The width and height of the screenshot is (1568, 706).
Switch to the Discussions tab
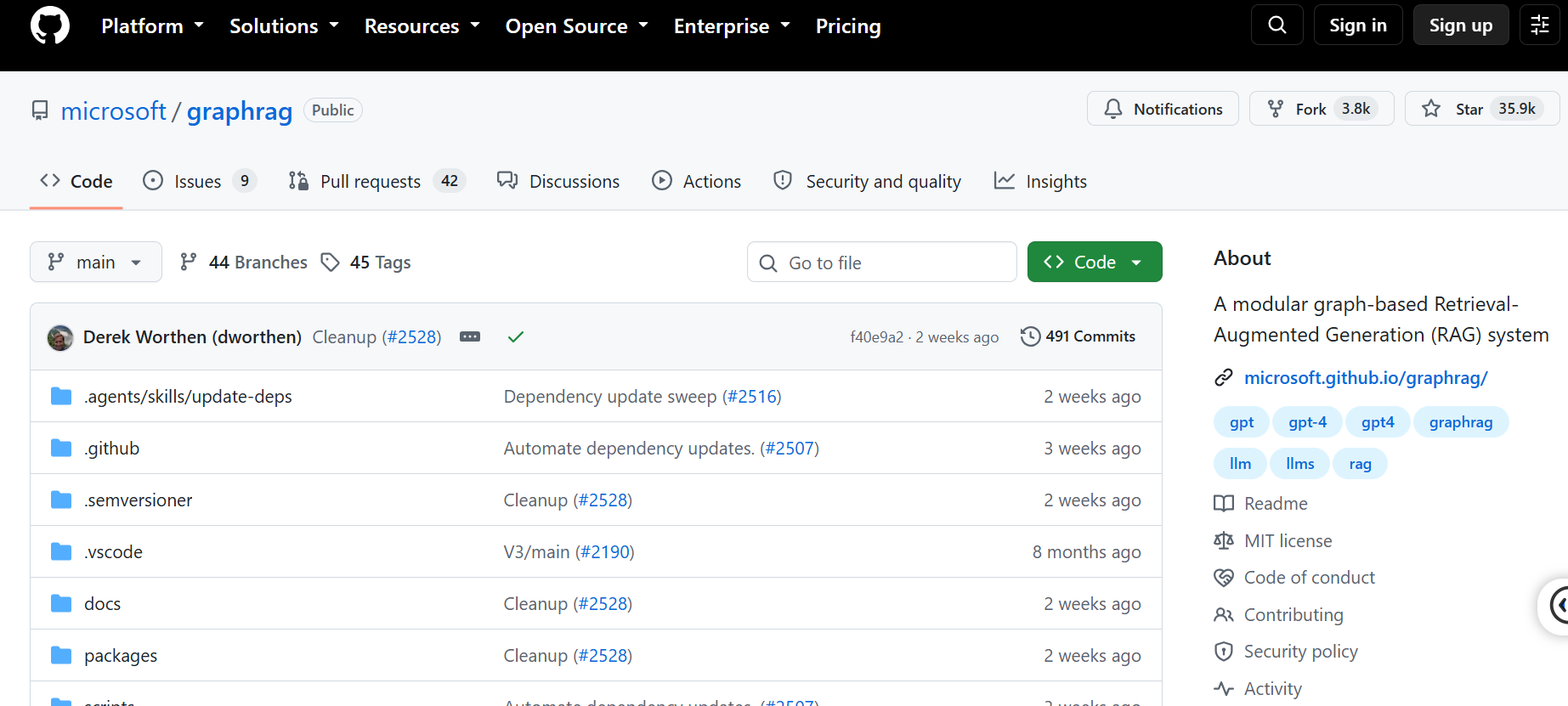558,181
